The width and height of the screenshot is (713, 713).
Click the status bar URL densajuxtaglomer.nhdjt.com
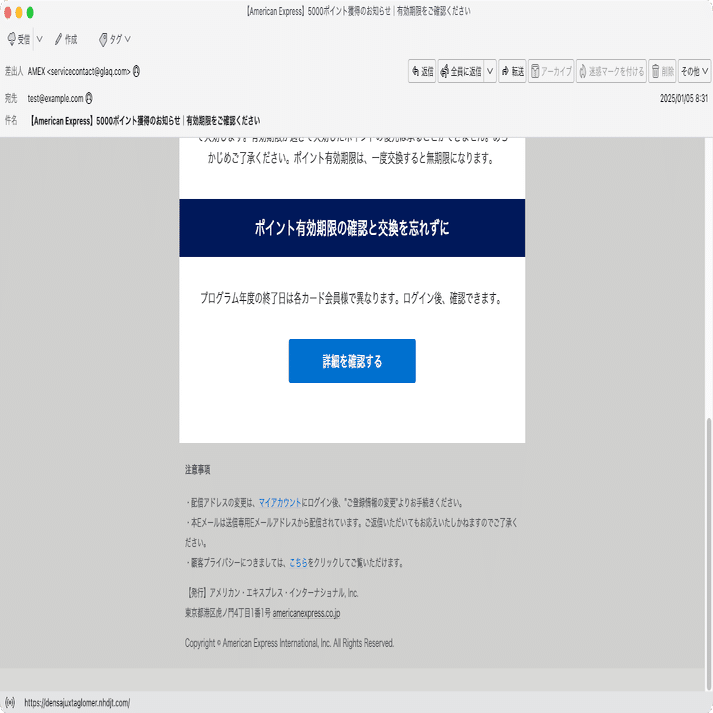click(77, 703)
